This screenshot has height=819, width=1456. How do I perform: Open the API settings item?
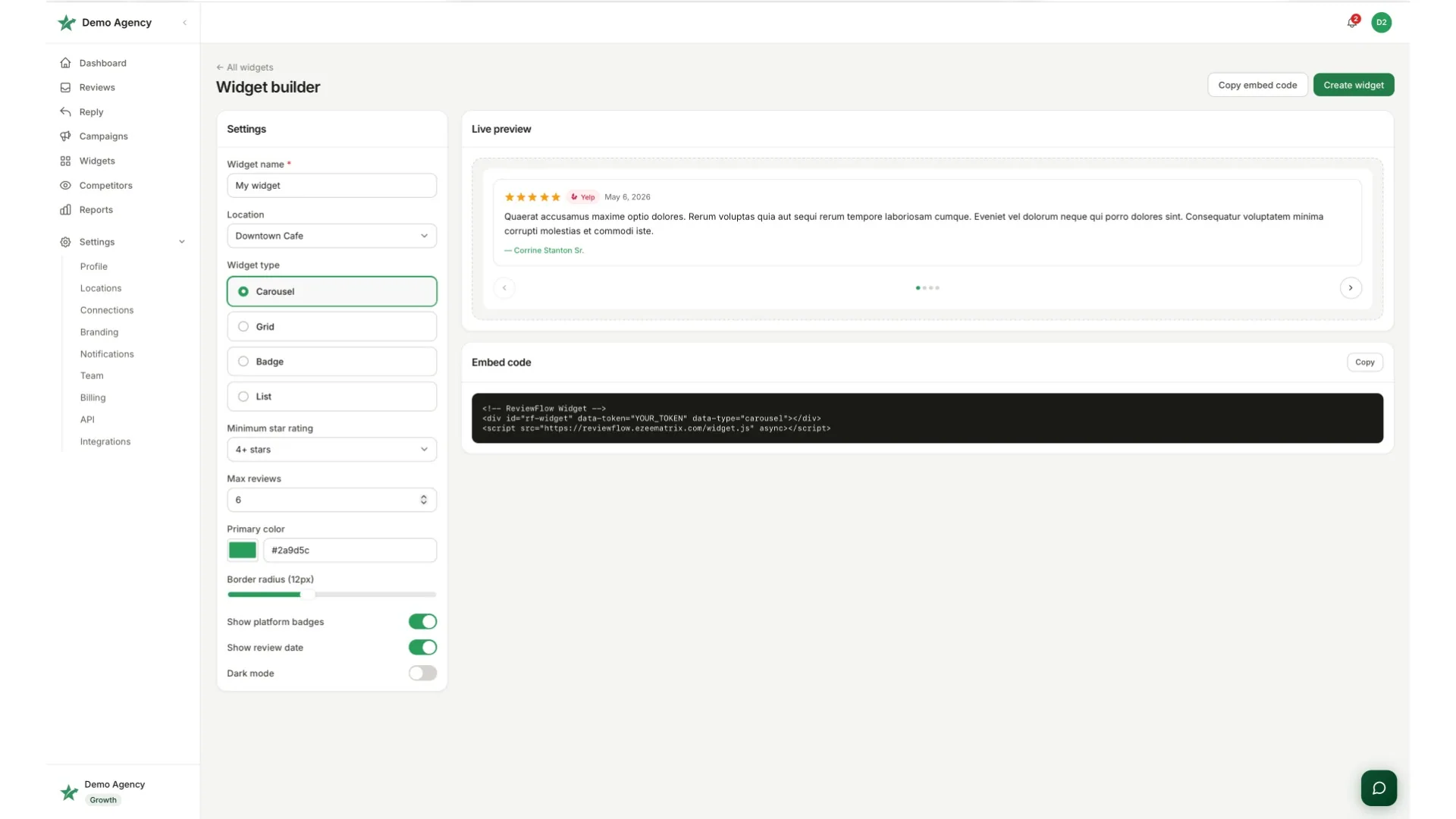(x=87, y=420)
